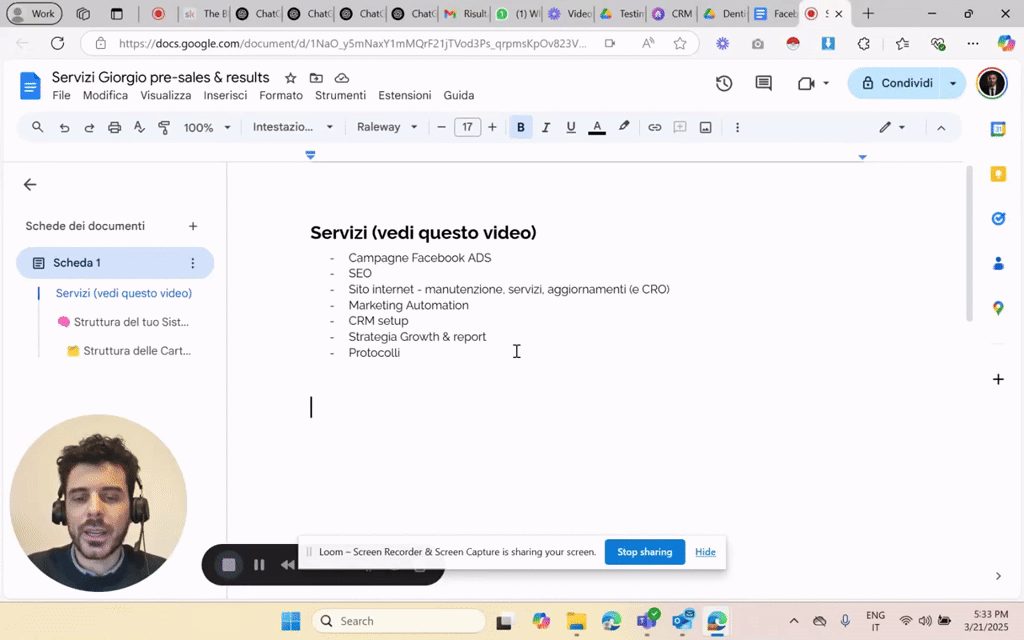
Task: Decrease the font size
Action: pos(441,127)
